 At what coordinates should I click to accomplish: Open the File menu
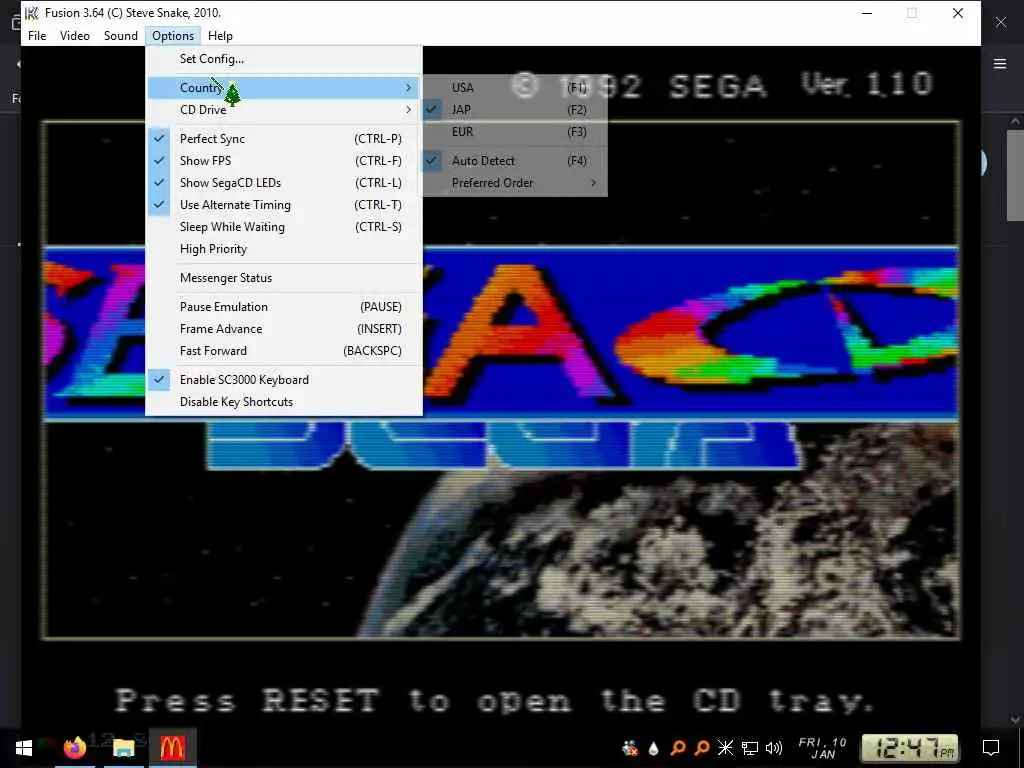click(37, 36)
